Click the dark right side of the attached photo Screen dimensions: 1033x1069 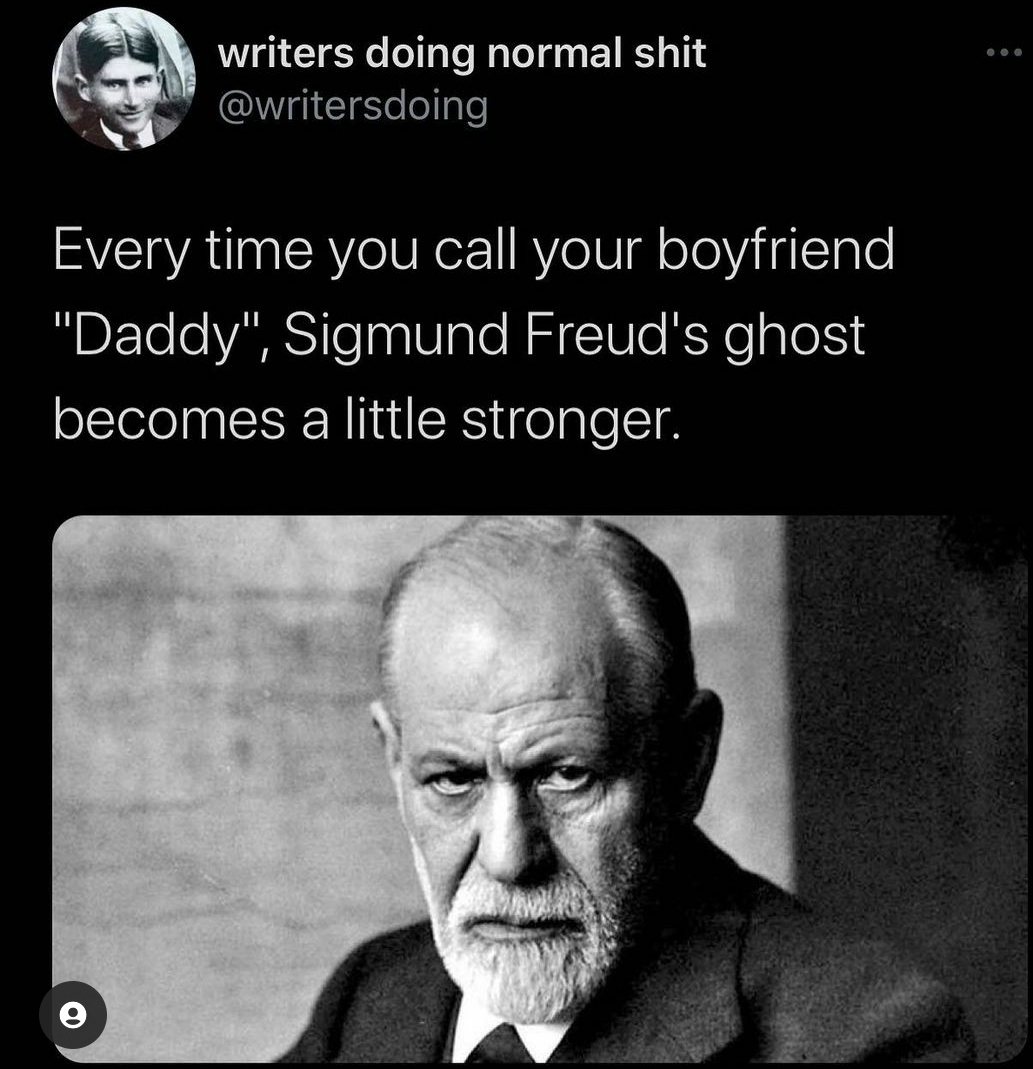[907, 716]
